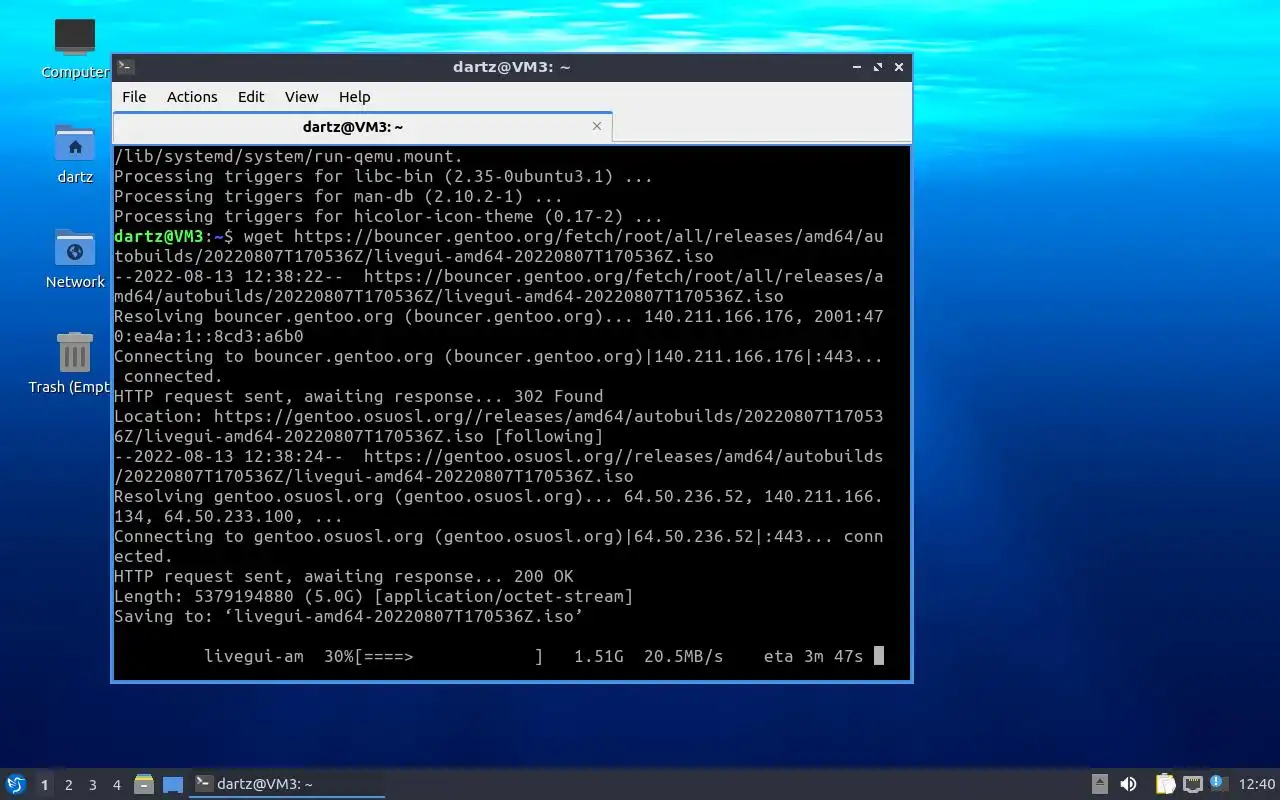Click 'Processing triggers for man-db' line

339,197
